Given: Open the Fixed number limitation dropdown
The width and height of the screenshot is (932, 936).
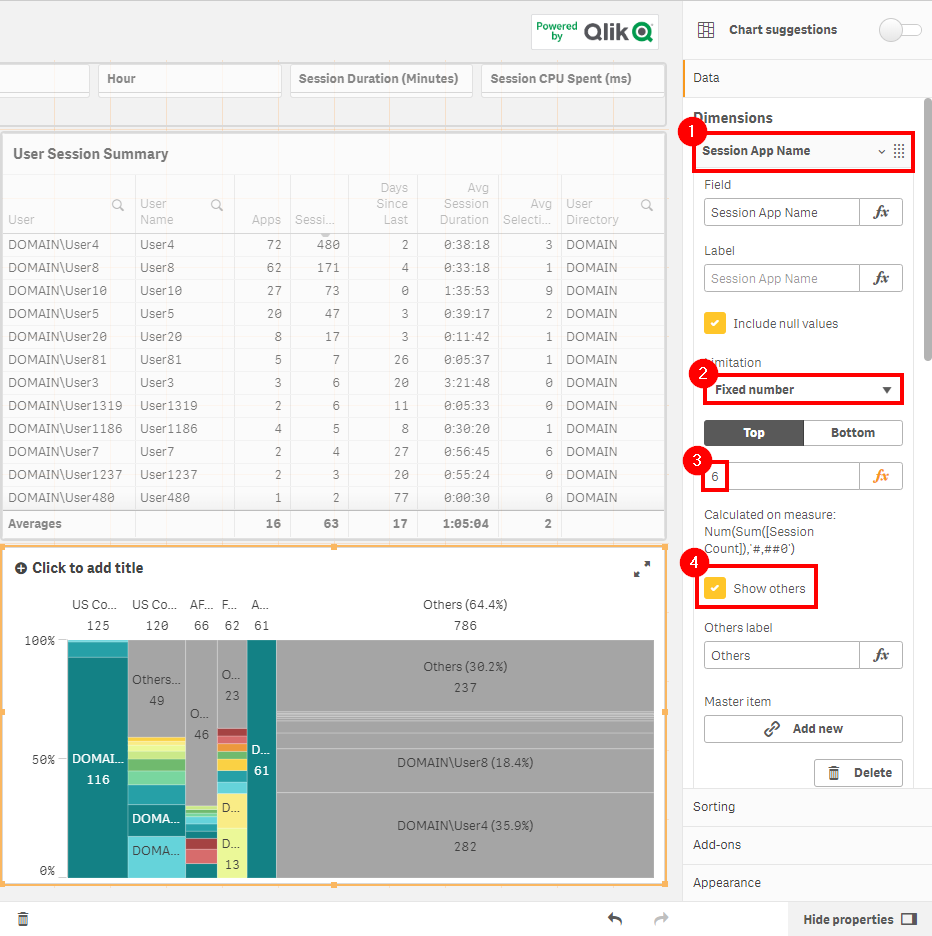Looking at the screenshot, I should point(803,390).
